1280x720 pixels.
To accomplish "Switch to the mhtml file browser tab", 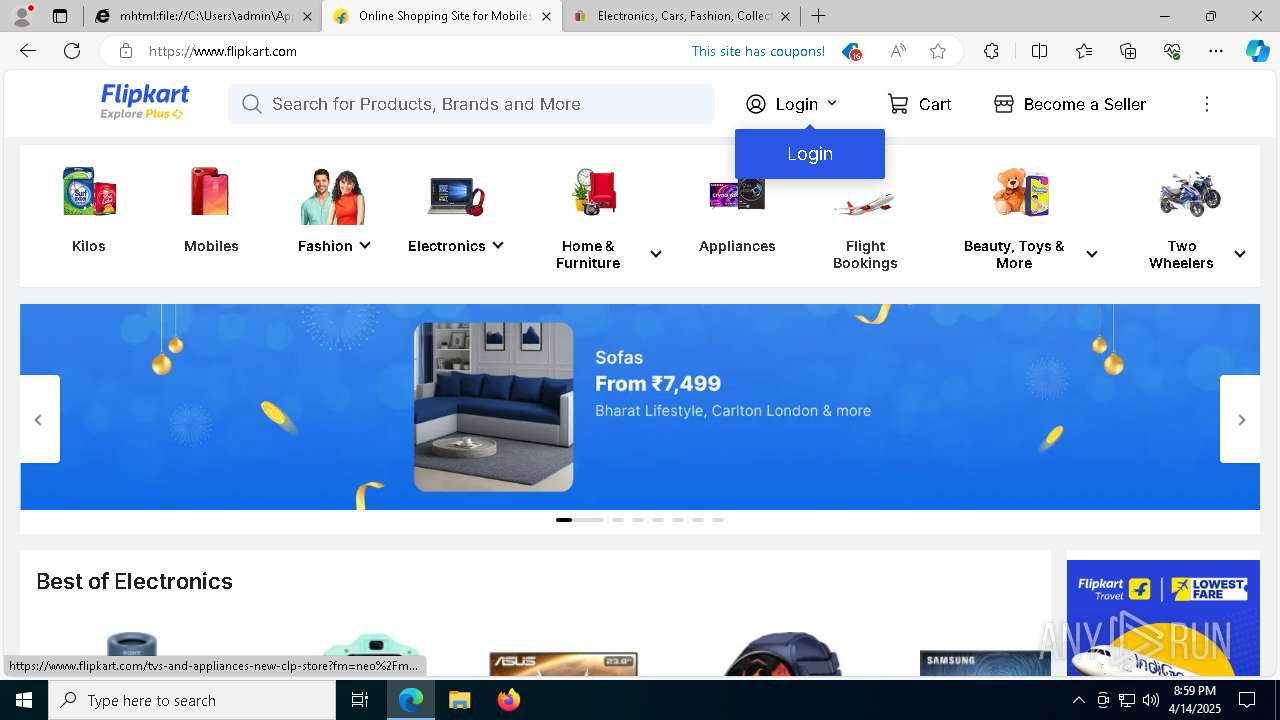I will (x=202, y=16).
